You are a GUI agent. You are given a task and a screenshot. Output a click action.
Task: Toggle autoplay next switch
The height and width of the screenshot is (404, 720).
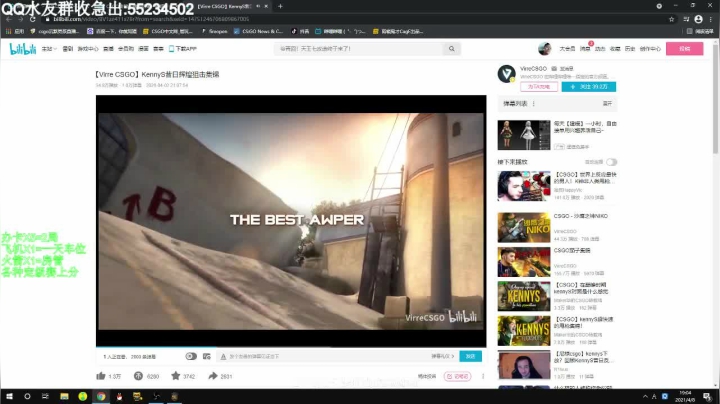click(611, 162)
